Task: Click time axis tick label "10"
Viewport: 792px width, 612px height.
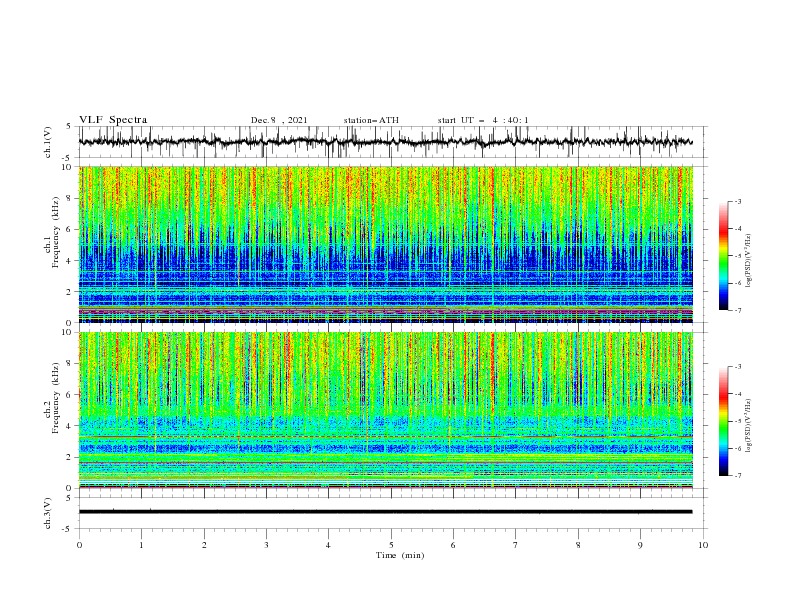Action: pos(703,545)
